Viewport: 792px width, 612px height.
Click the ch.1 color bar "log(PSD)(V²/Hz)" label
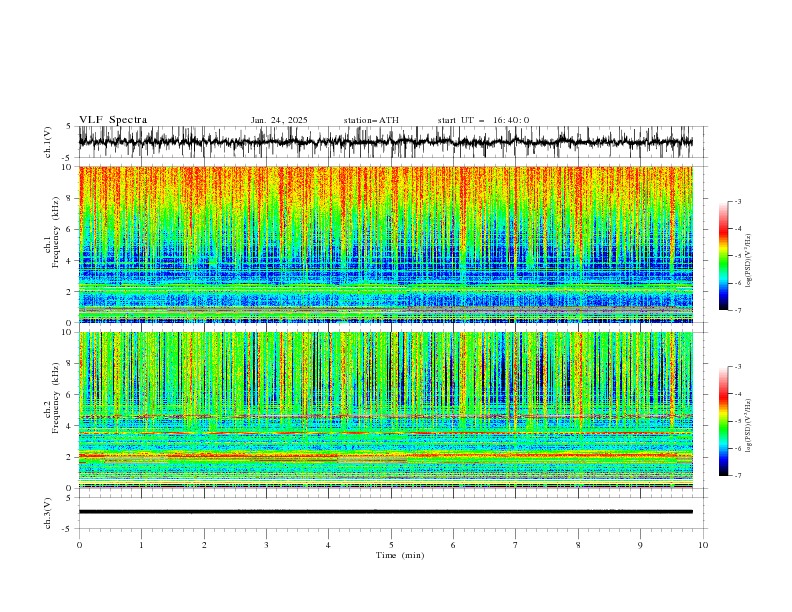[749, 261]
